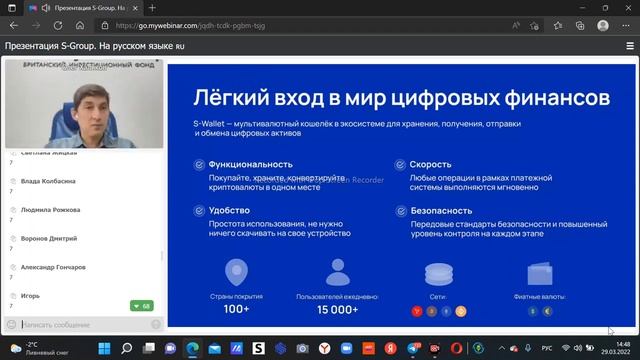The width and height of the screenshot is (640, 360).
Task: Switch the РУС input language
Action: tap(547, 349)
